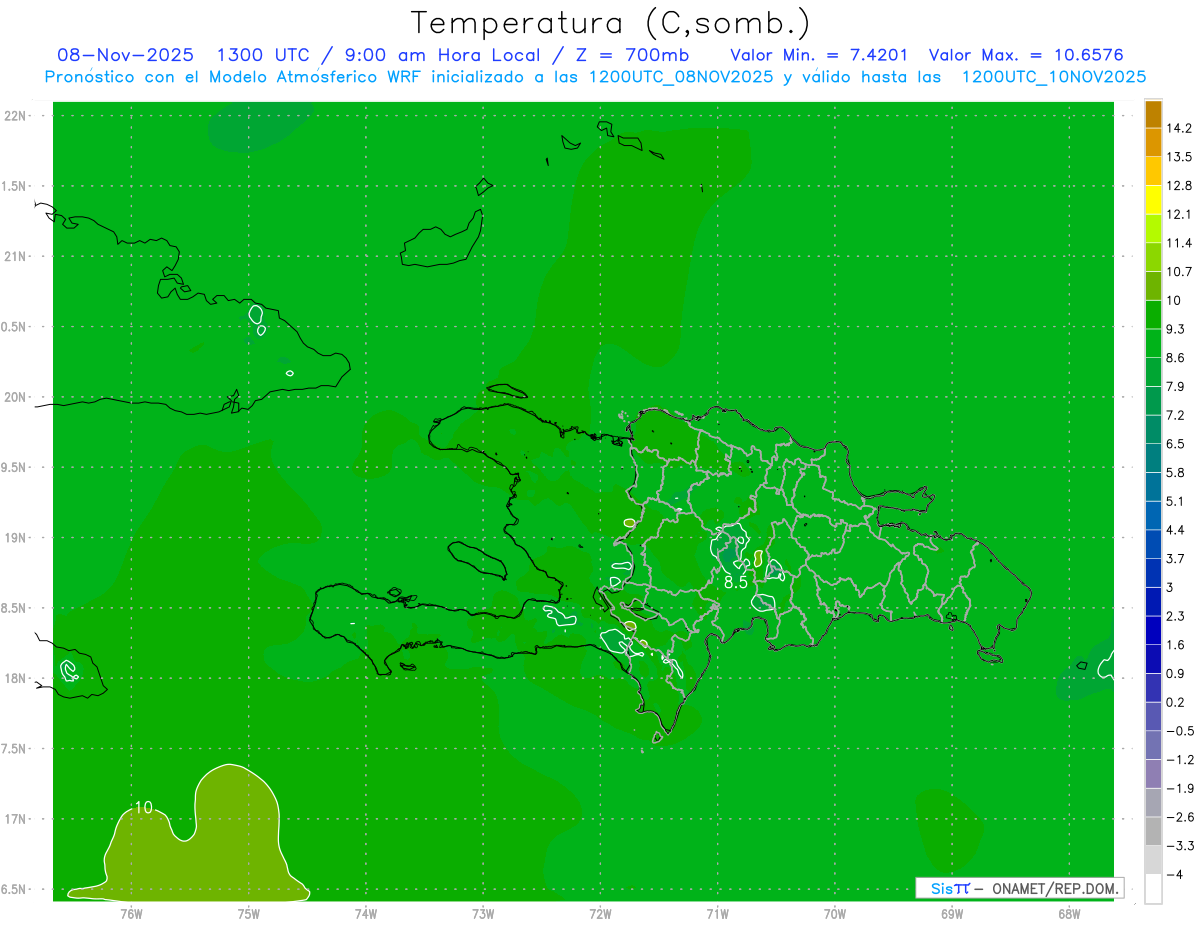This screenshot has height=927, width=1200.
Task: Click the "0.9" legend value
Action: click(1176, 674)
